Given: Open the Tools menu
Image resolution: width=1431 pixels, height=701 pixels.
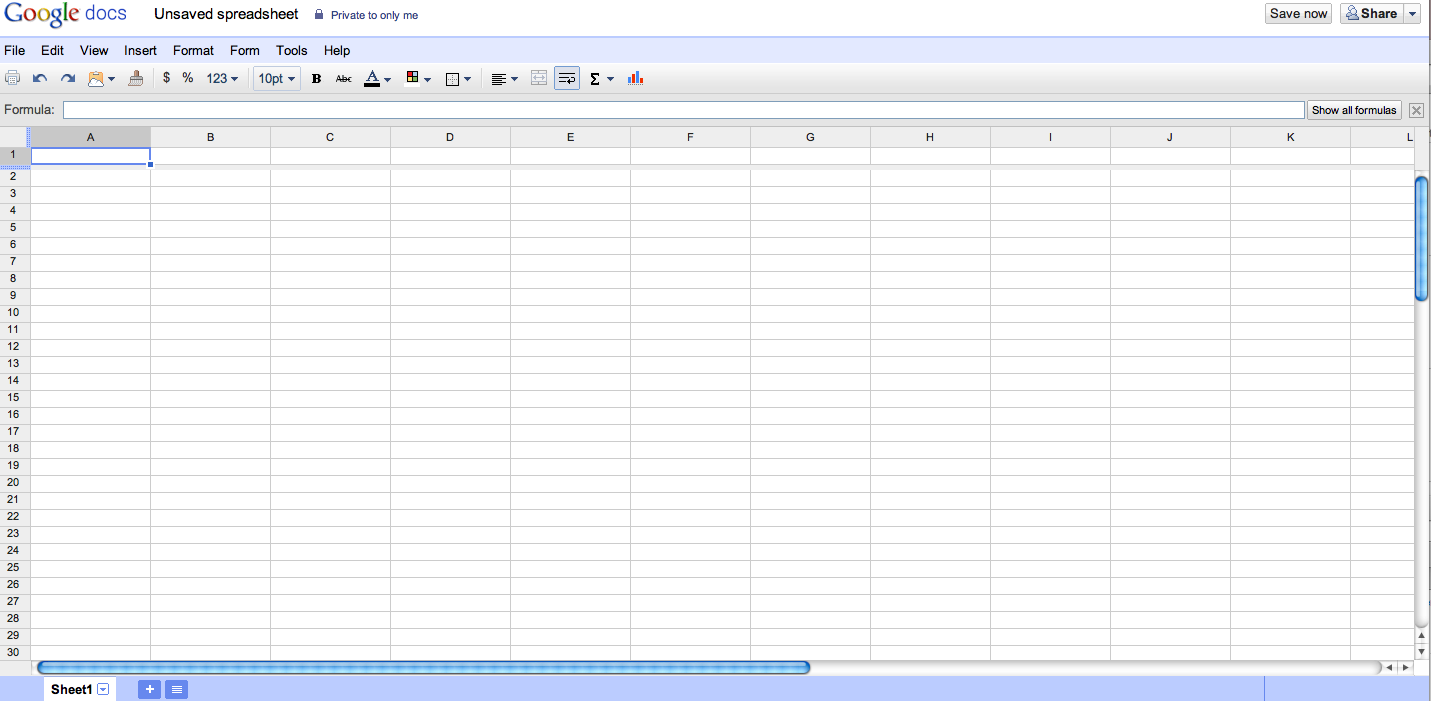Looking at the screenshot, I should pos(291,50).
